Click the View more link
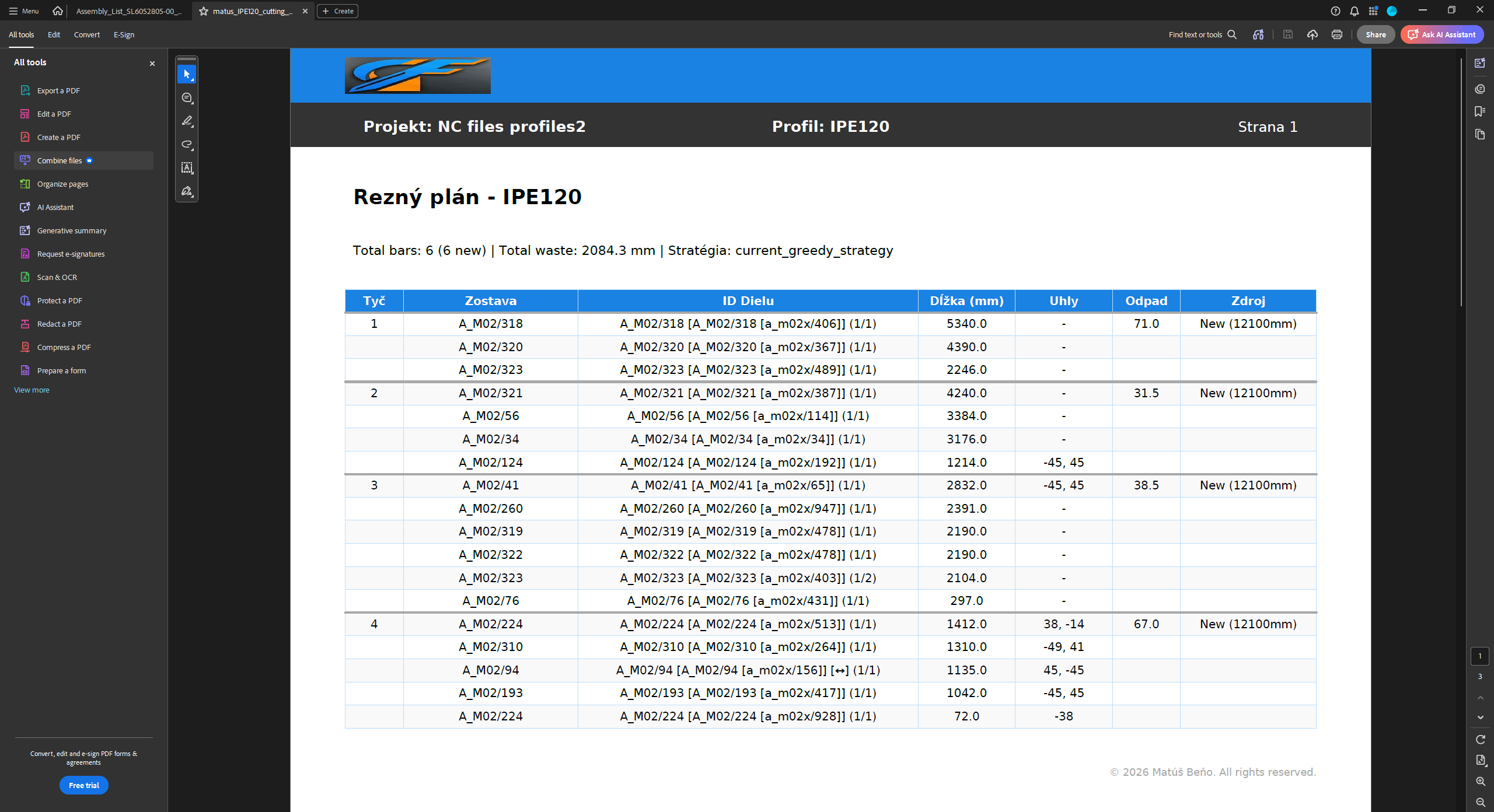Image resolution: width=1494 pixels, height=812 pixels. (32, 390)
